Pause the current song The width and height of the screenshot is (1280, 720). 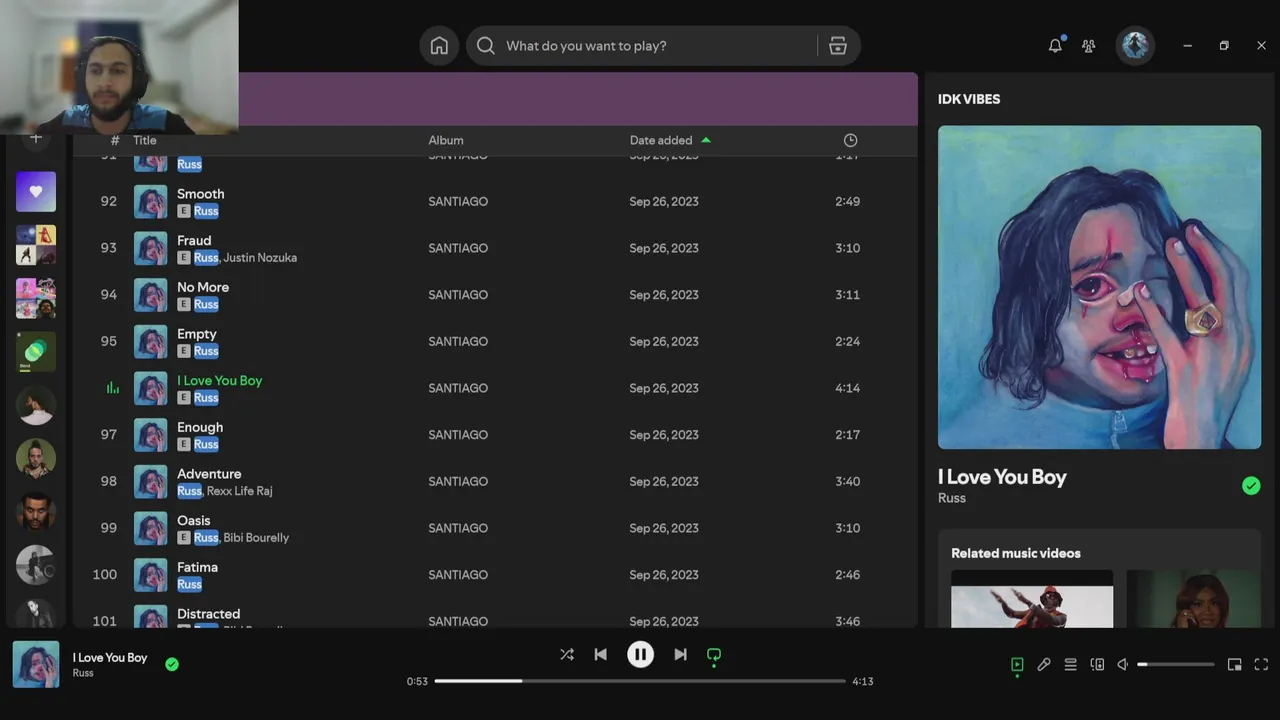640,654
